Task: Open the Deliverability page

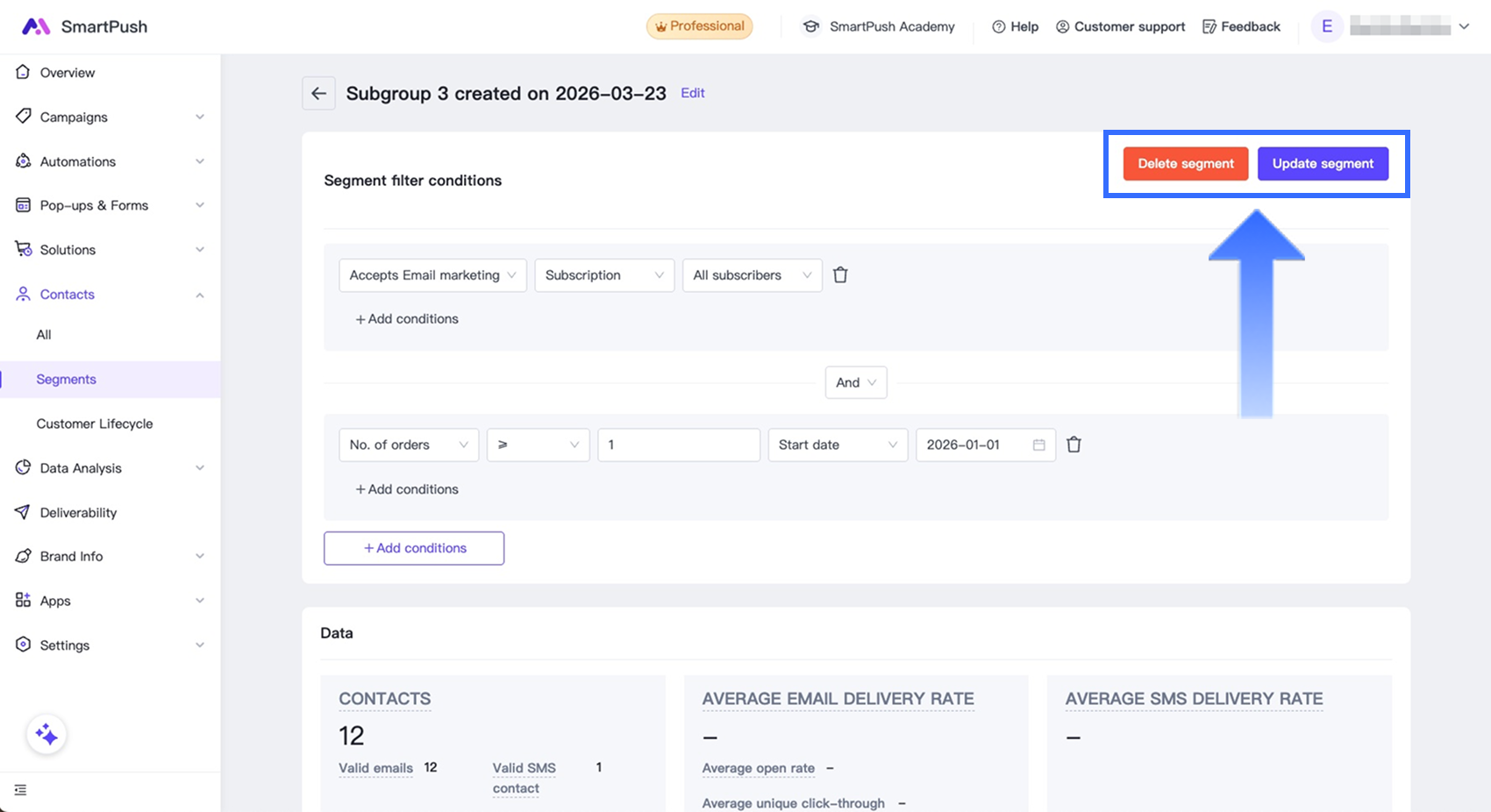Action: [x=78, y=512]
